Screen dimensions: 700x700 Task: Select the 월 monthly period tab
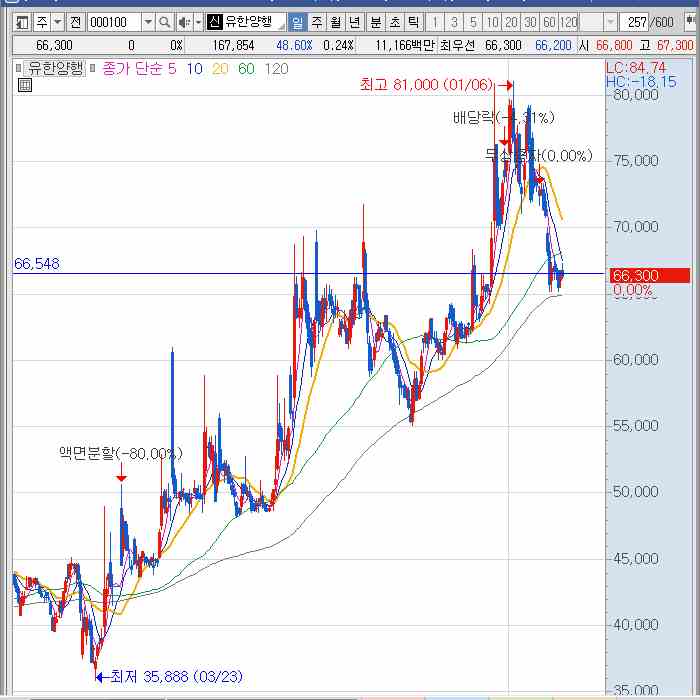click(335, 22)
